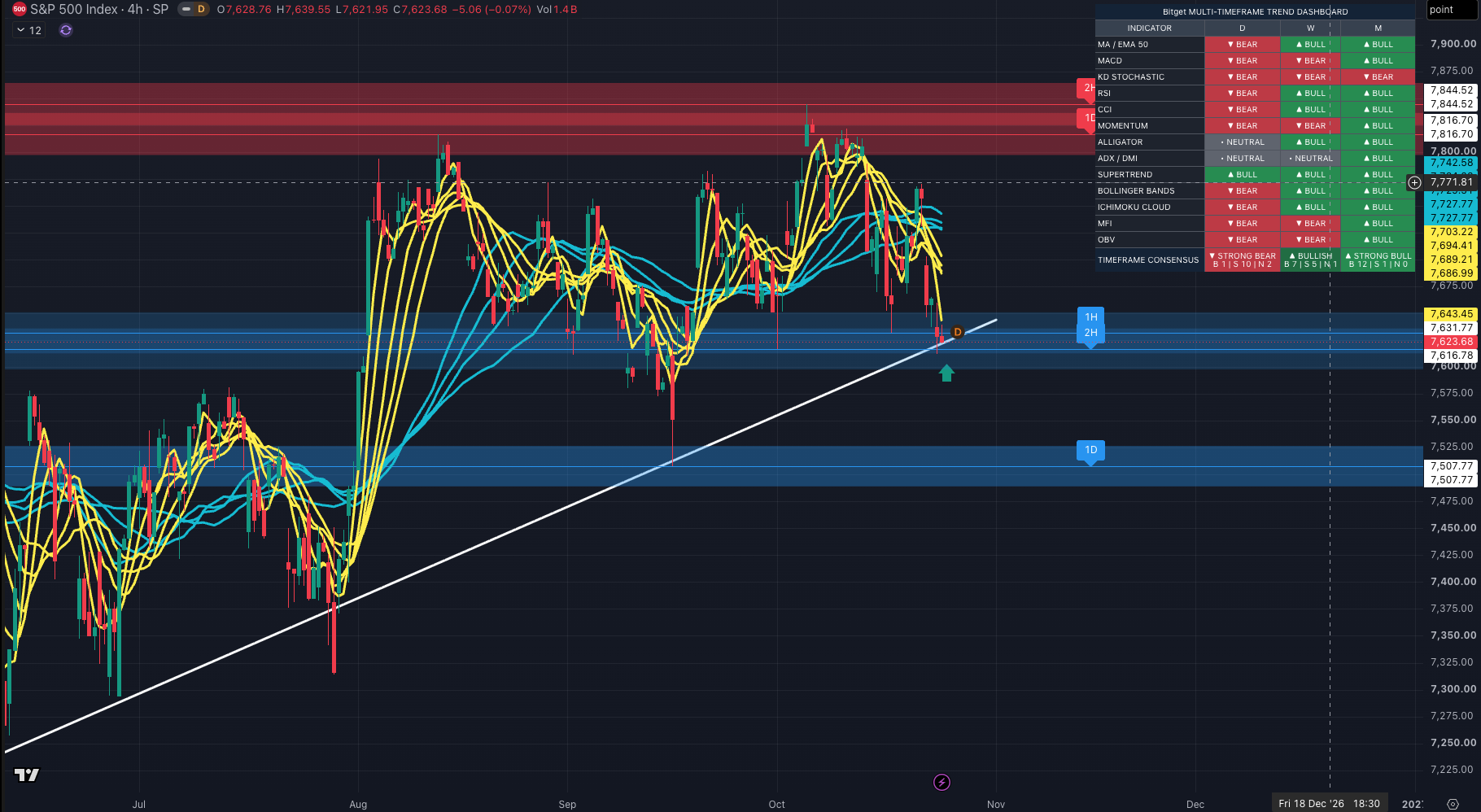This screenshot has height=812, width=1481.
Task: Click the STRONG BEAR consensus cell
Action: point(1243,260)
